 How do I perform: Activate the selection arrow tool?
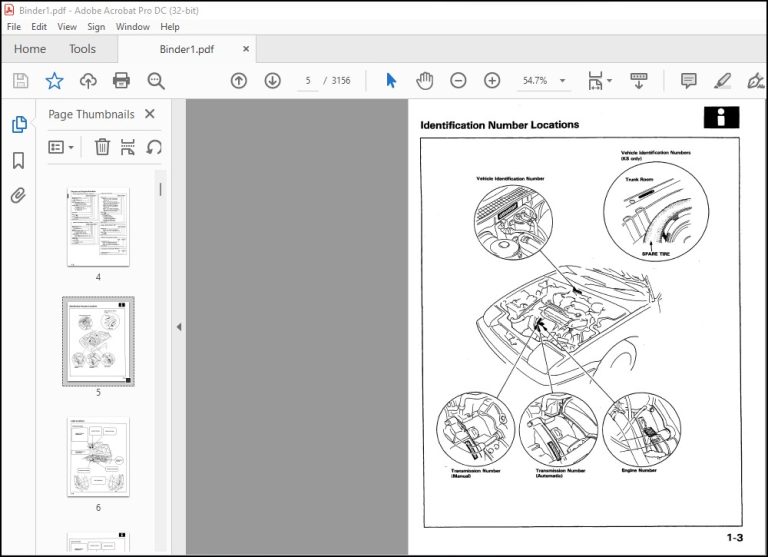tap(391, 80)
